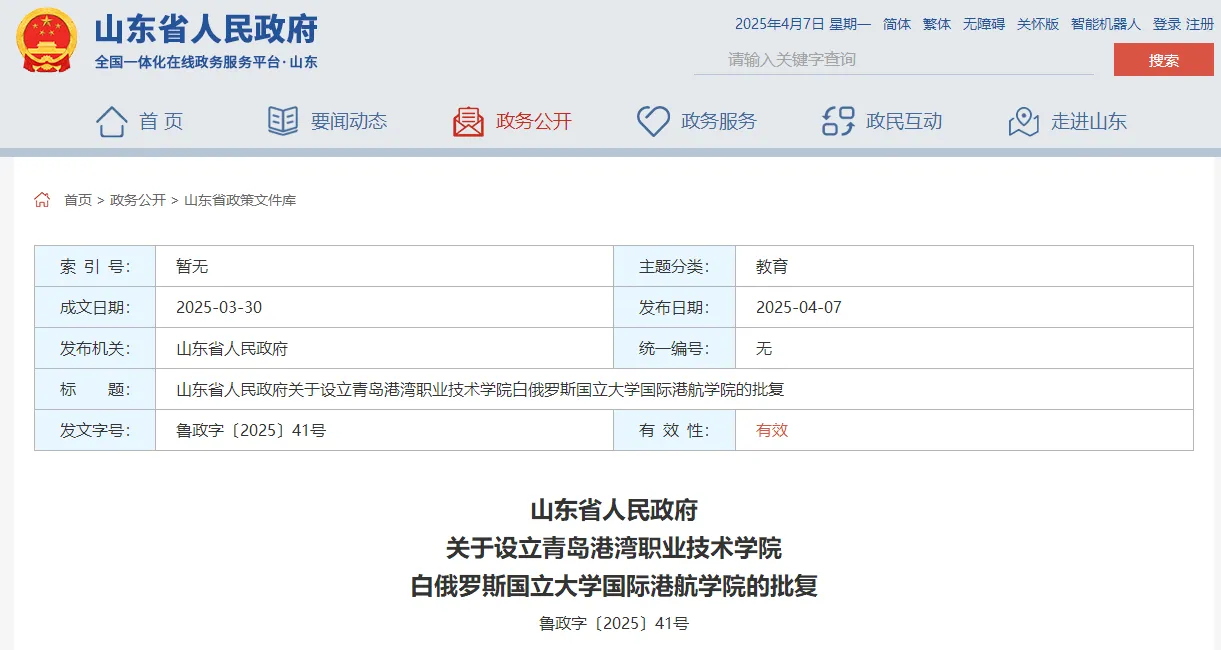
Task: Open the 政务服务 menu
Action: coord(718,122)
